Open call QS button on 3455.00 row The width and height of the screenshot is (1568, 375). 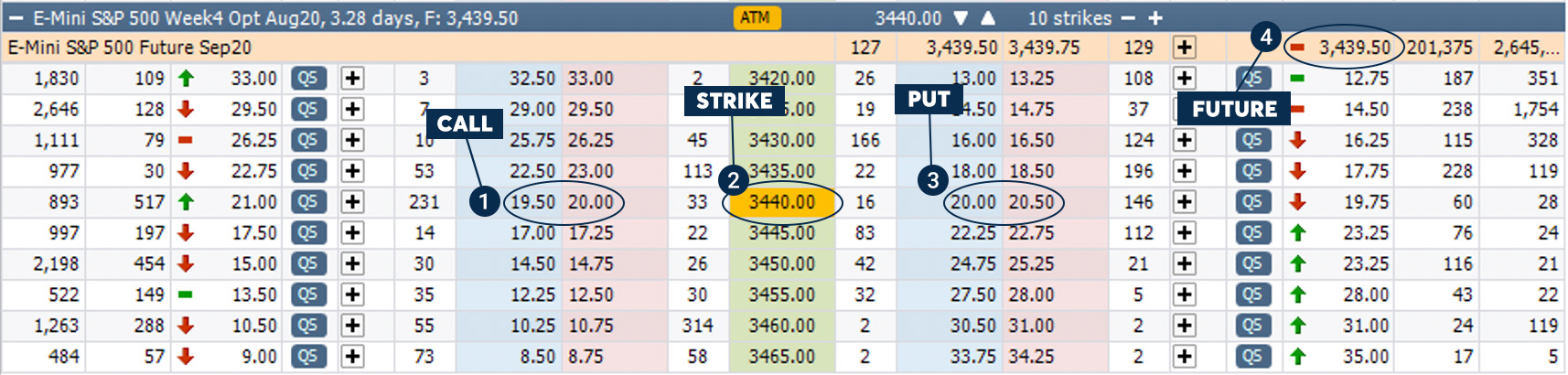[308, 295]
